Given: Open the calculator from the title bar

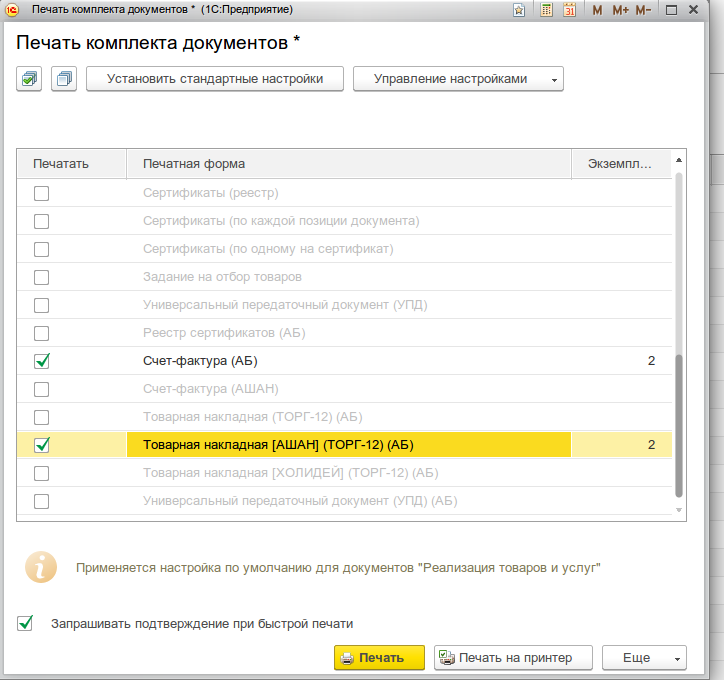Looking at the screenshot, I should [546, 10].
